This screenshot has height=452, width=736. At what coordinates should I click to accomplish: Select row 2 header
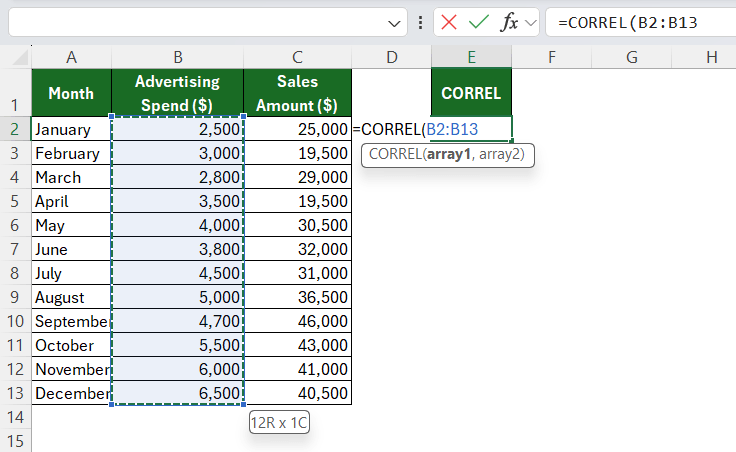click(x=15, y=129)
